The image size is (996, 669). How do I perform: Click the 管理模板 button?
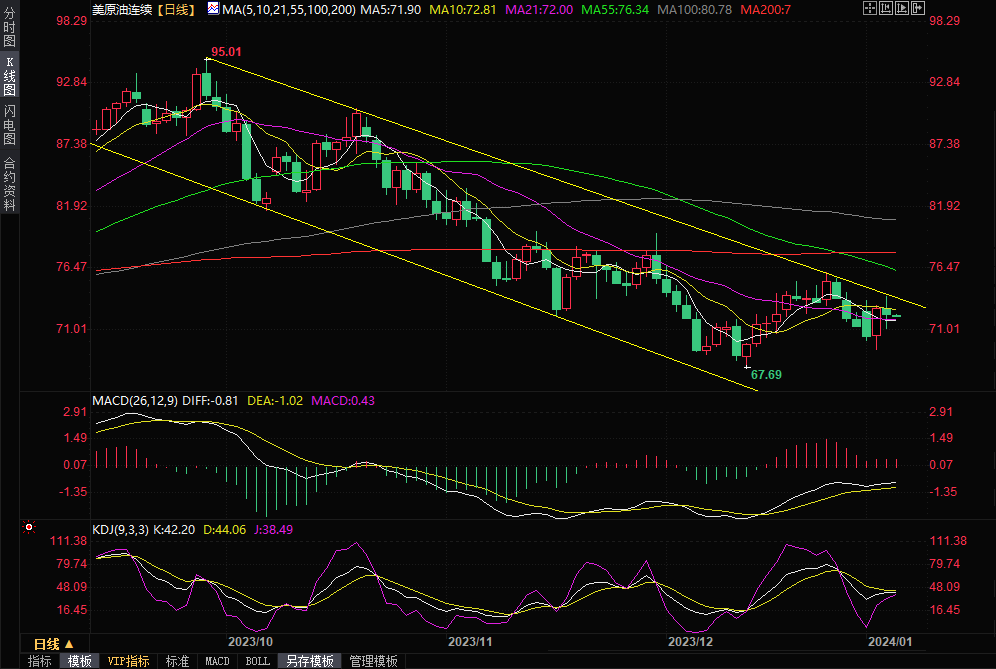373,661
